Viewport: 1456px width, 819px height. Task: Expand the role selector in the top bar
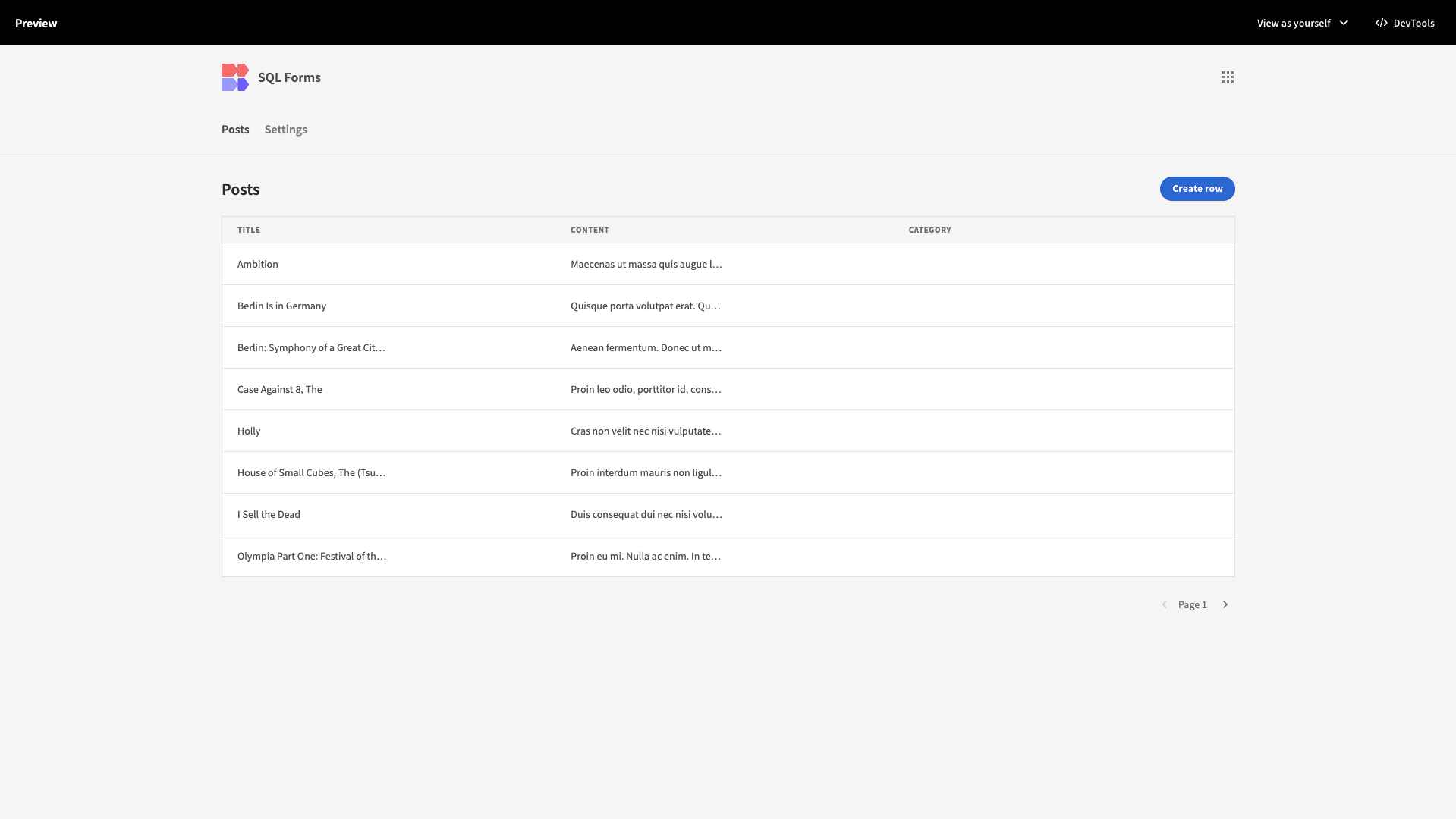point(1300,23)
